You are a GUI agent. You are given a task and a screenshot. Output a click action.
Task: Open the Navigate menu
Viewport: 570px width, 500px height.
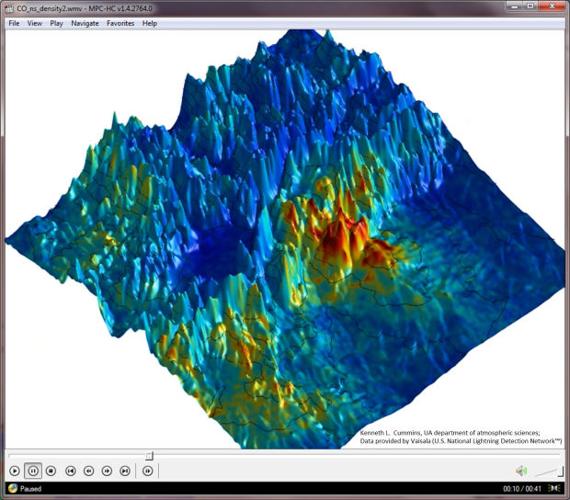click(85, 23)
